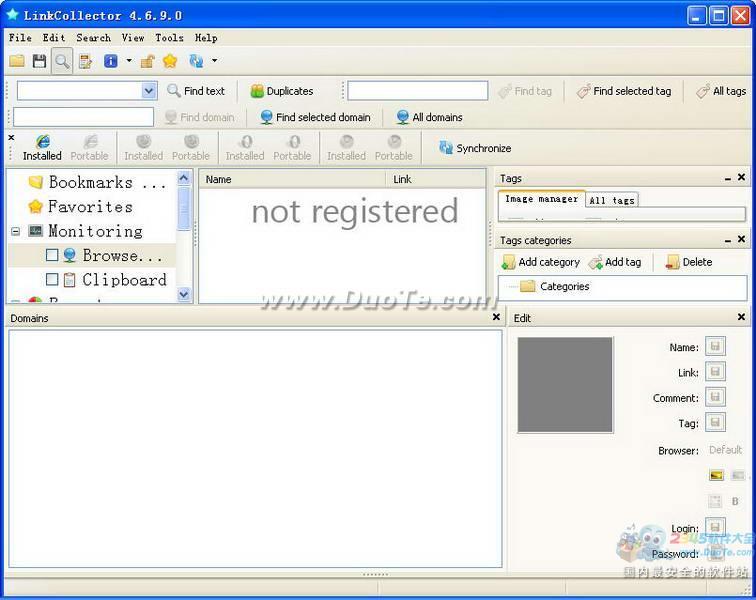Toggle the Clipboard checkbox

52,279
